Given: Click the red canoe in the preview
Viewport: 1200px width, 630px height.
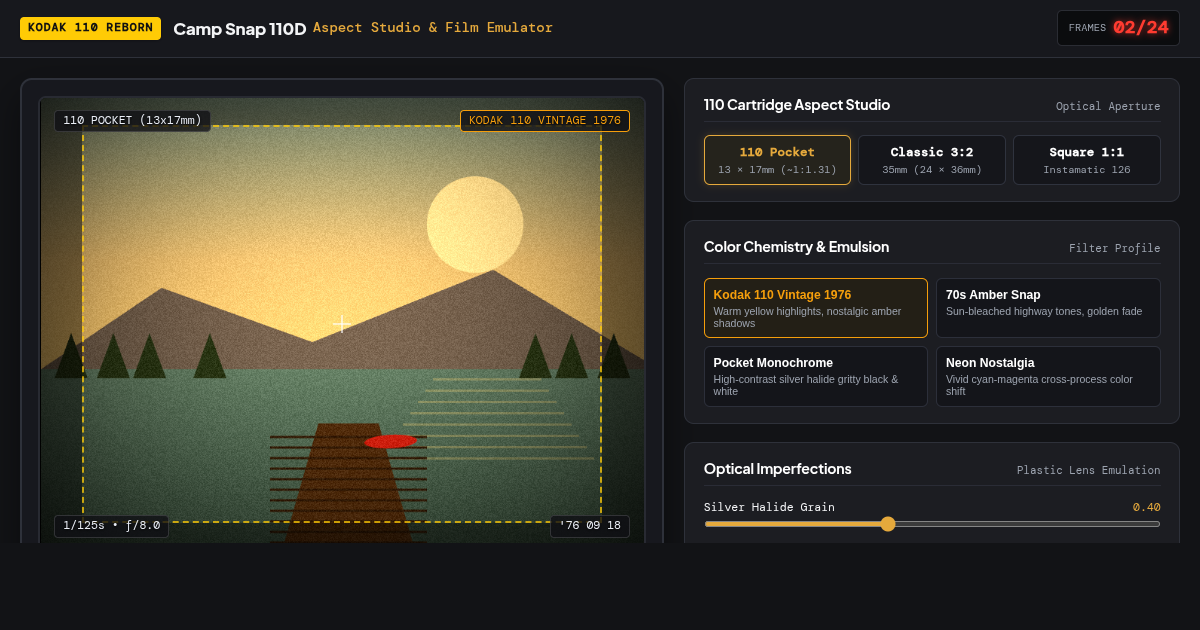Looking at the screenshot, I should (390, 441).
